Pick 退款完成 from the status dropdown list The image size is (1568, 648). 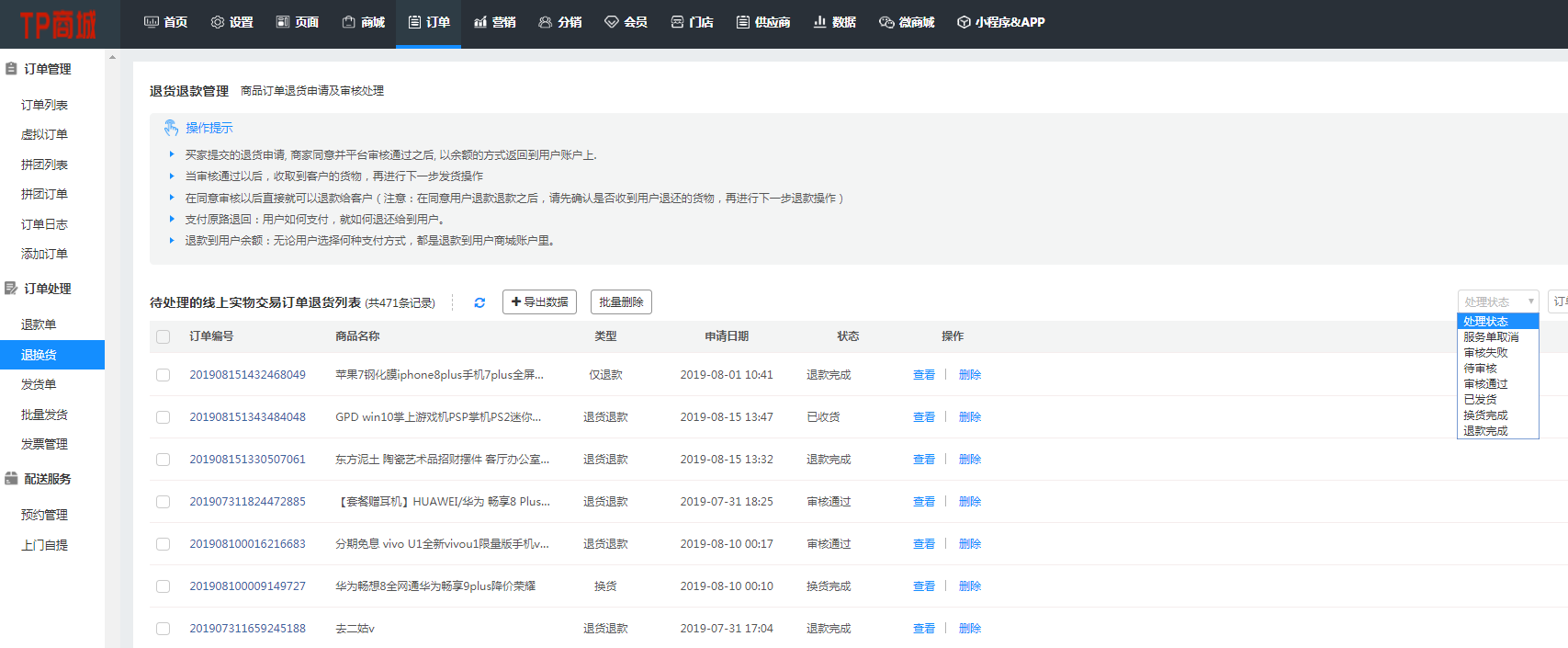pyautogui.click(x=1485, y=431)
